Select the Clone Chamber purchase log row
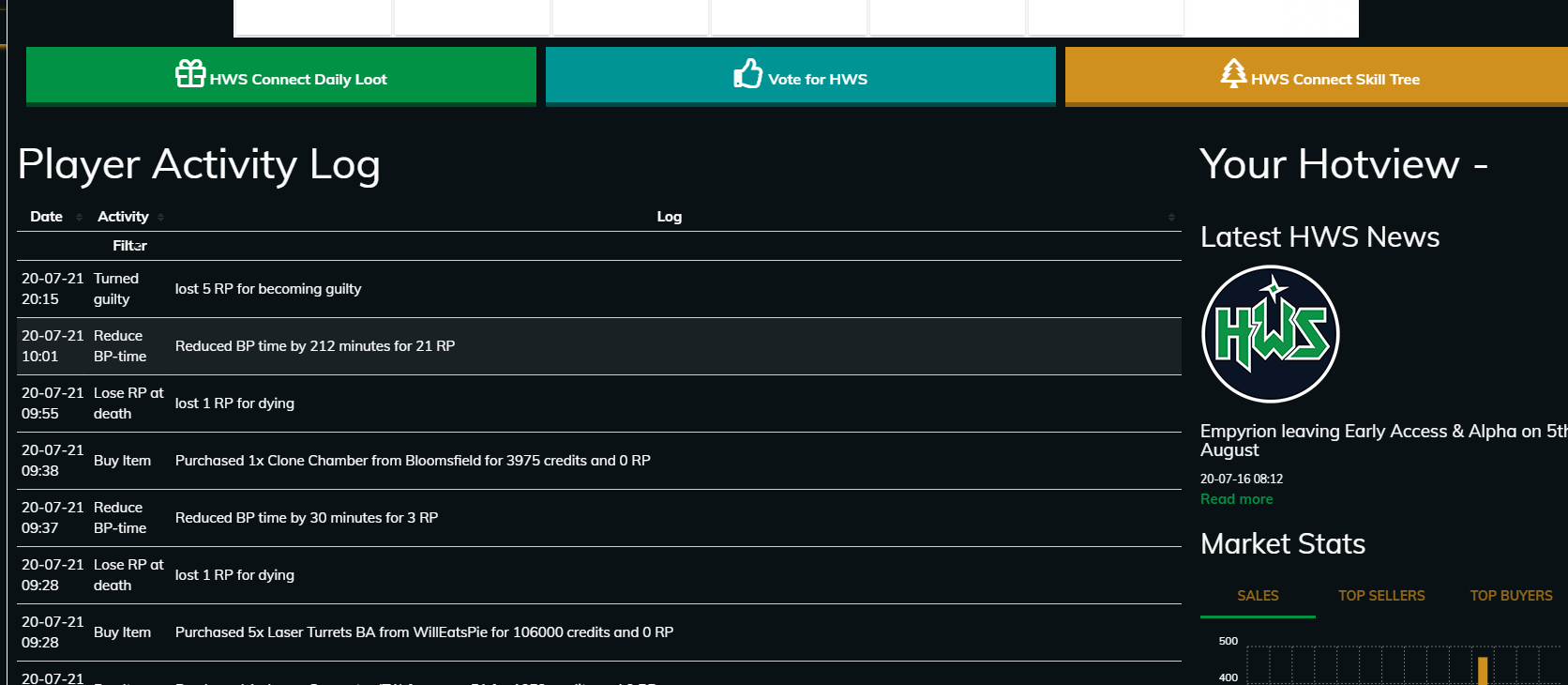Viewport: 1568px width, 685px height. 413,461
